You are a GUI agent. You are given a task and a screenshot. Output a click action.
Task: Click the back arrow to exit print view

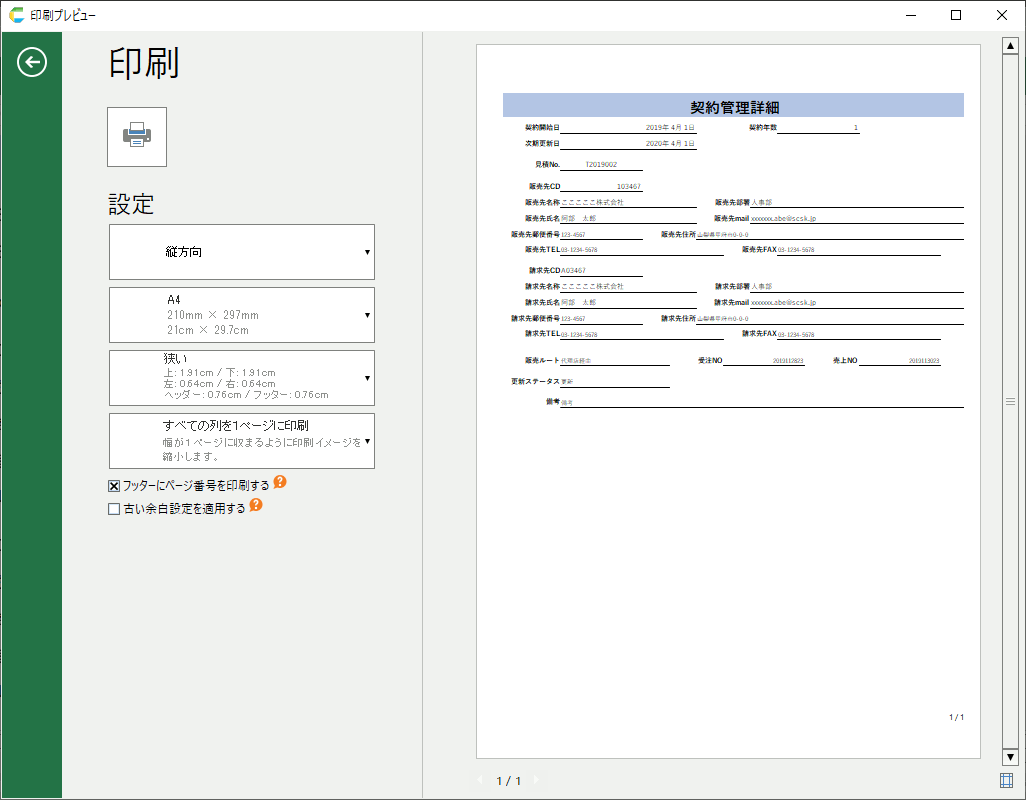32,63
